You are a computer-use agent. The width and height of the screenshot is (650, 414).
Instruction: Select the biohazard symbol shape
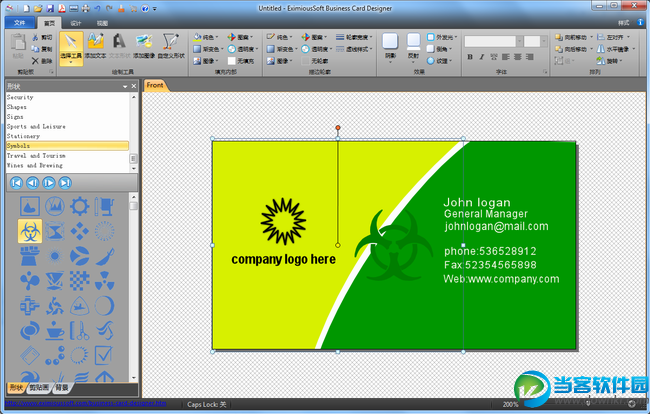30,231
